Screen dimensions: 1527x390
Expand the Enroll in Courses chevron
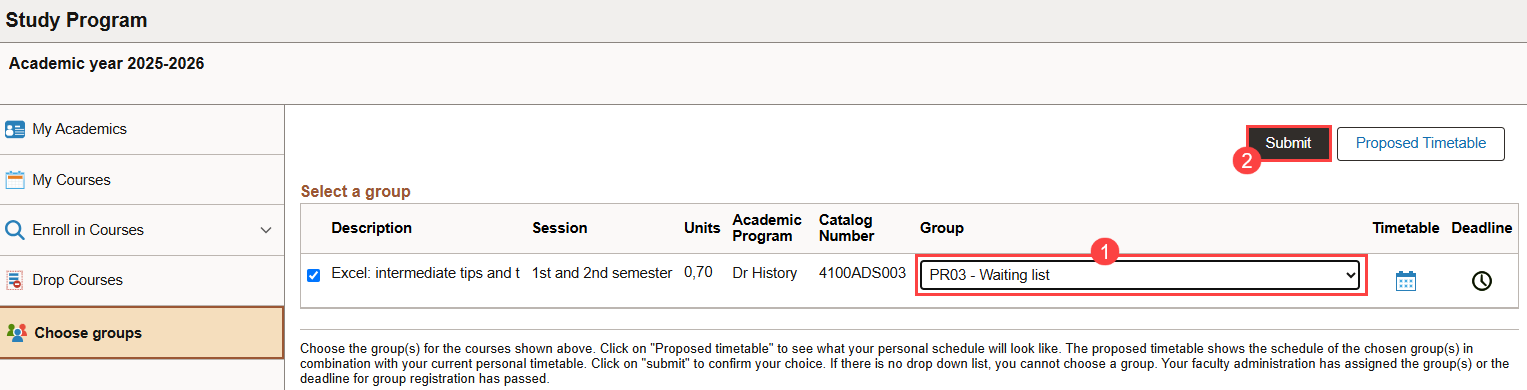(266, 230)
